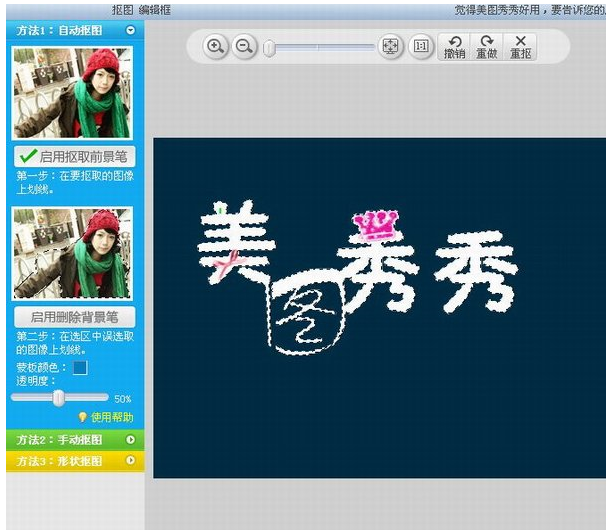Enable the 启用删除背景笔 tool

coord(75,317)
